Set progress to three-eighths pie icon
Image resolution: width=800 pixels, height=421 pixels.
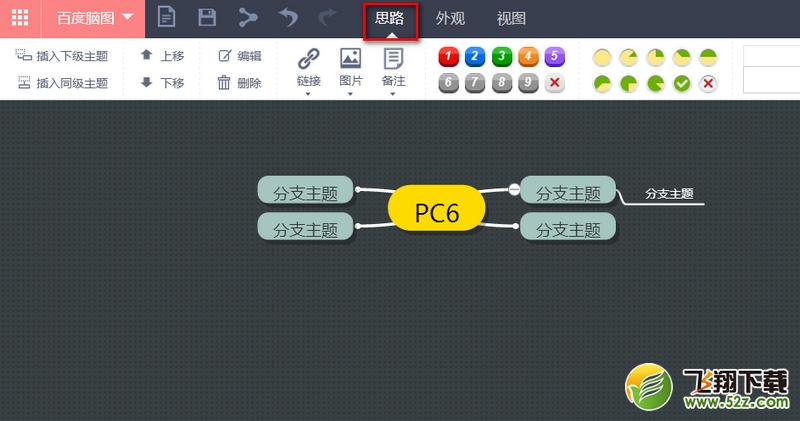[682, 58]
